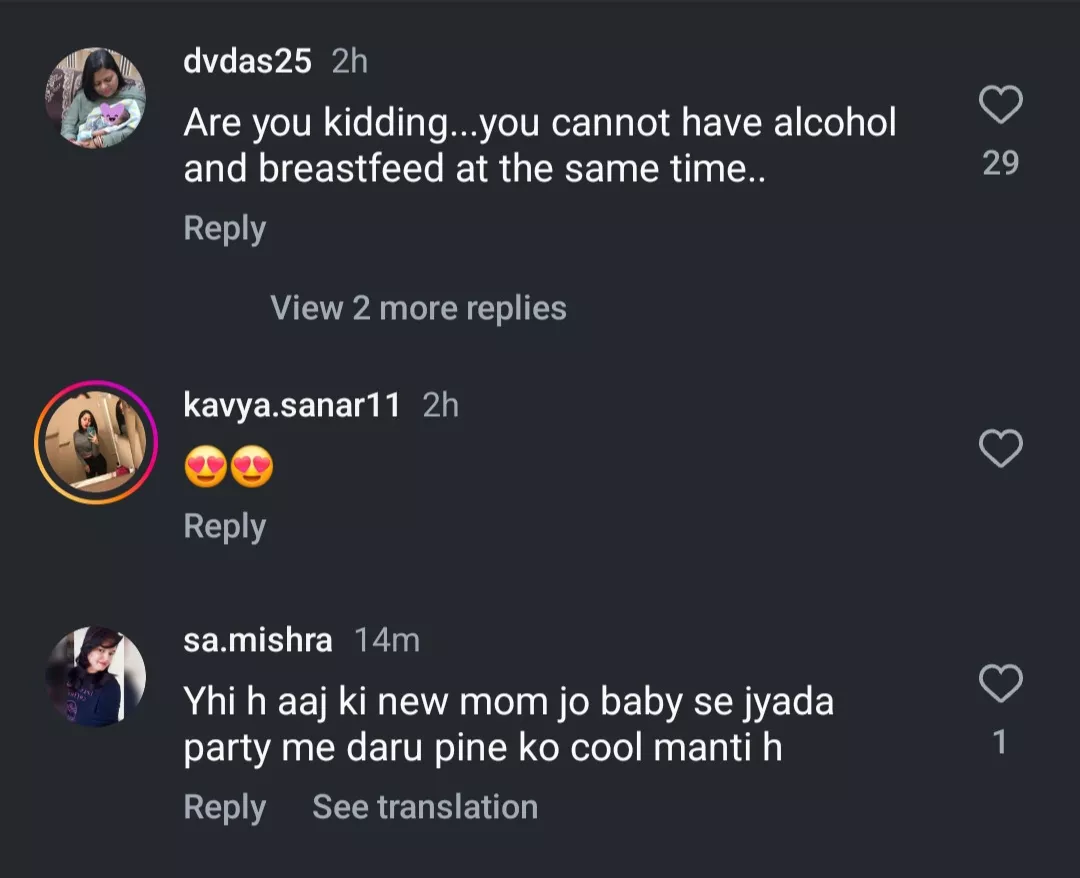View kavya.sanar11's story from the ringed avatar

(x=96, y=441)
